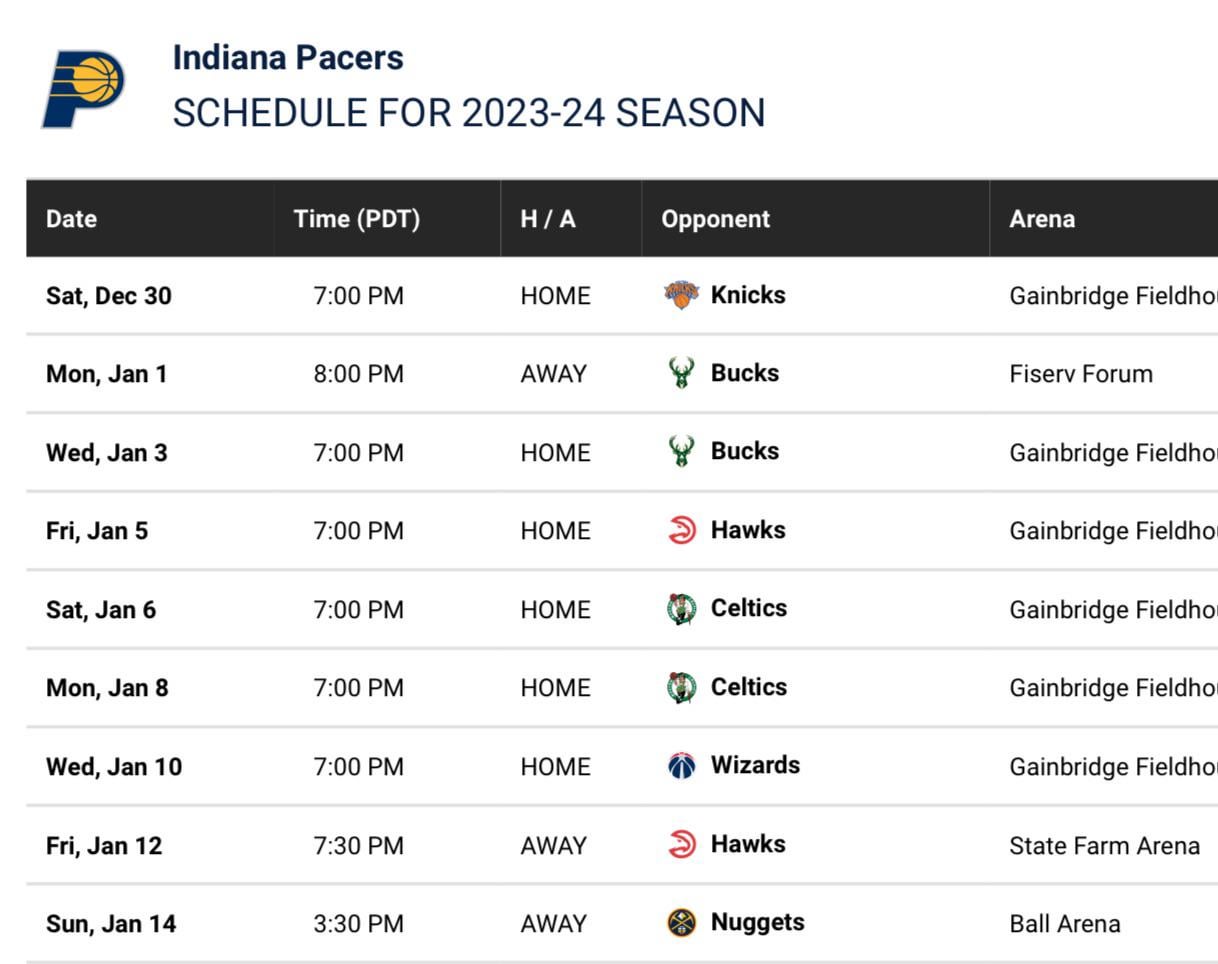1218x964 pixels.
Task: Click the Celtics logo in the Jan 8 row
Action: pyautogui.click(x=681, y=687)
